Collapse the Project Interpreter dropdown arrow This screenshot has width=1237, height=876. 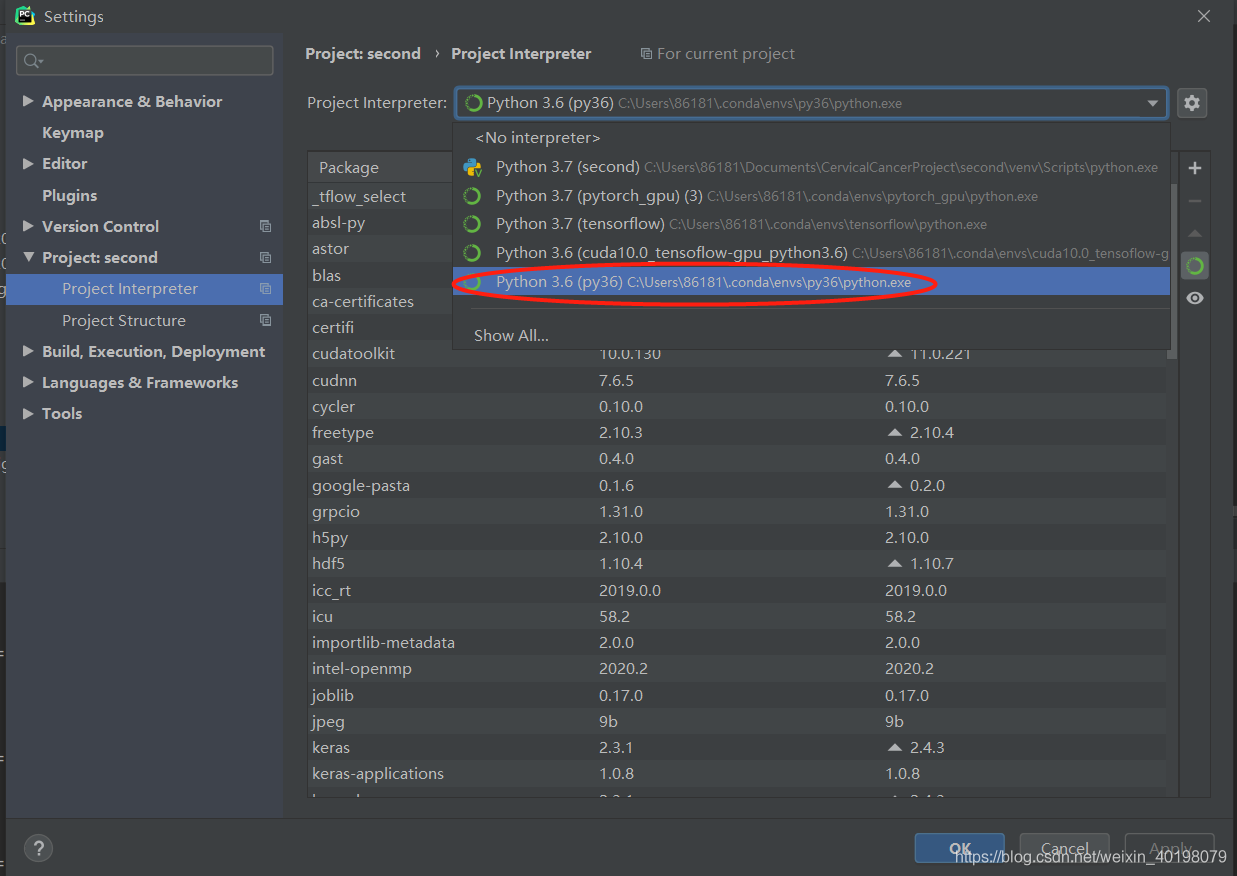click(1153, 103)
